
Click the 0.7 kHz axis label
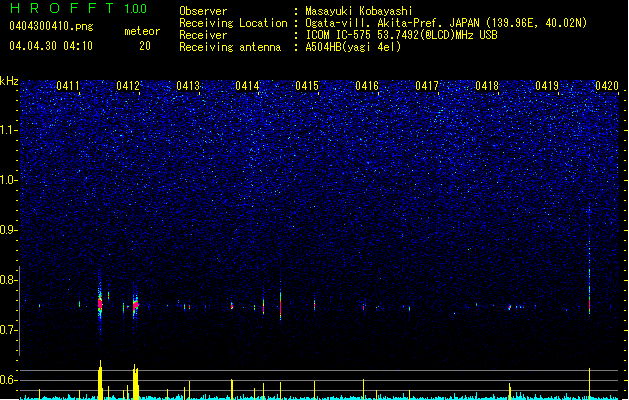coord(9,330)
